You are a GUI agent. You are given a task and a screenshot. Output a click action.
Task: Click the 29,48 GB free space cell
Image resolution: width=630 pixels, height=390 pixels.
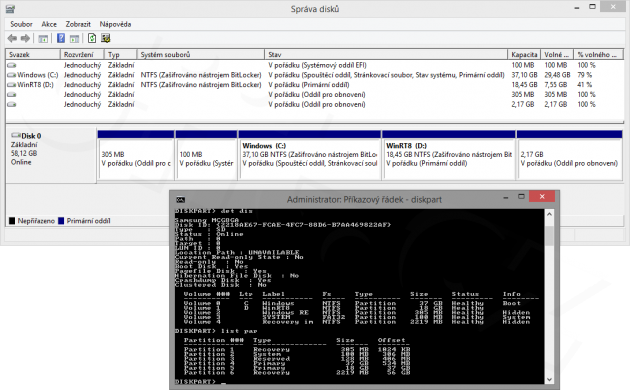tap(557, 75)
